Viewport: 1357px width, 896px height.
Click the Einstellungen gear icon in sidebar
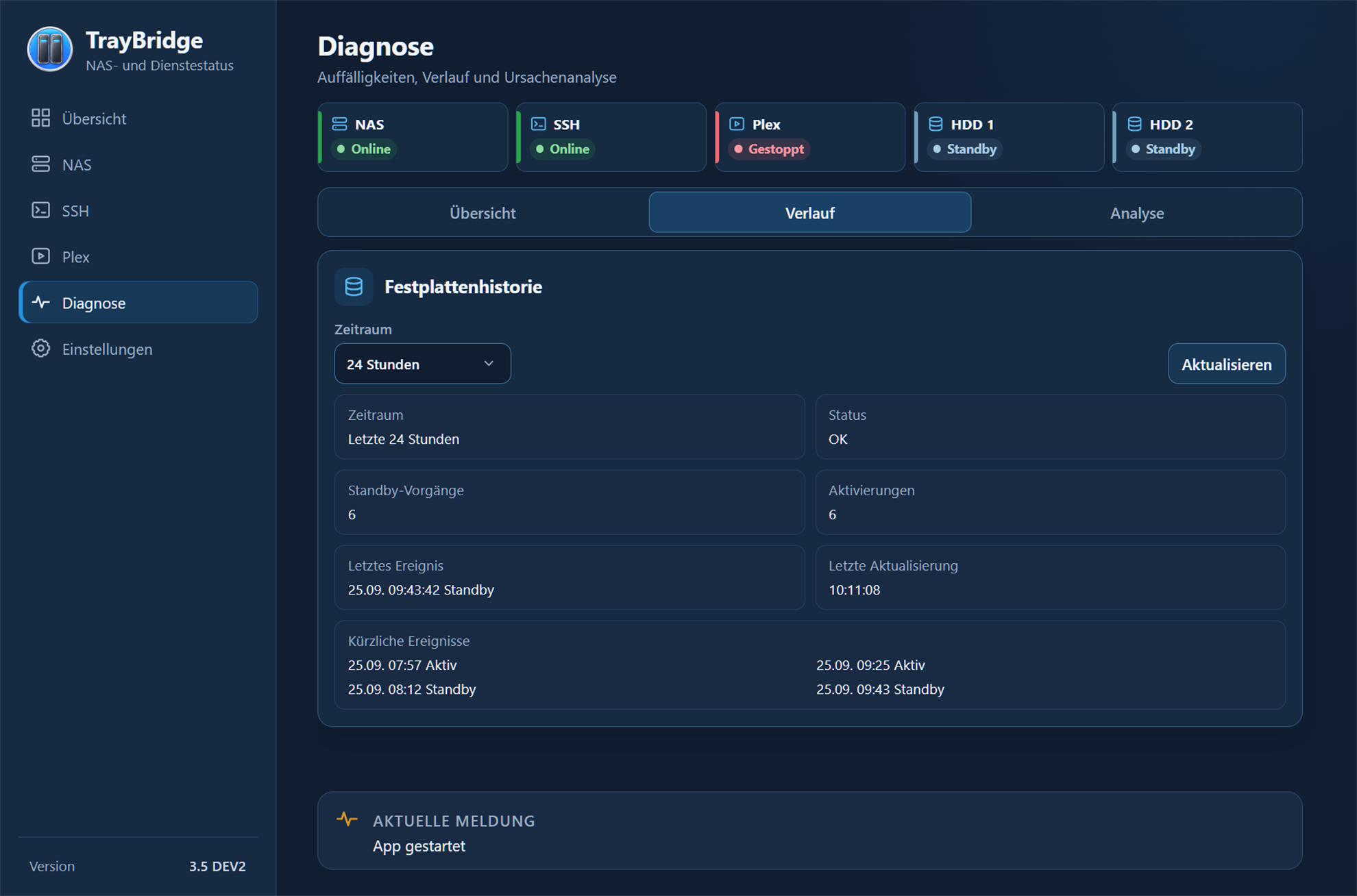(40, 348)
